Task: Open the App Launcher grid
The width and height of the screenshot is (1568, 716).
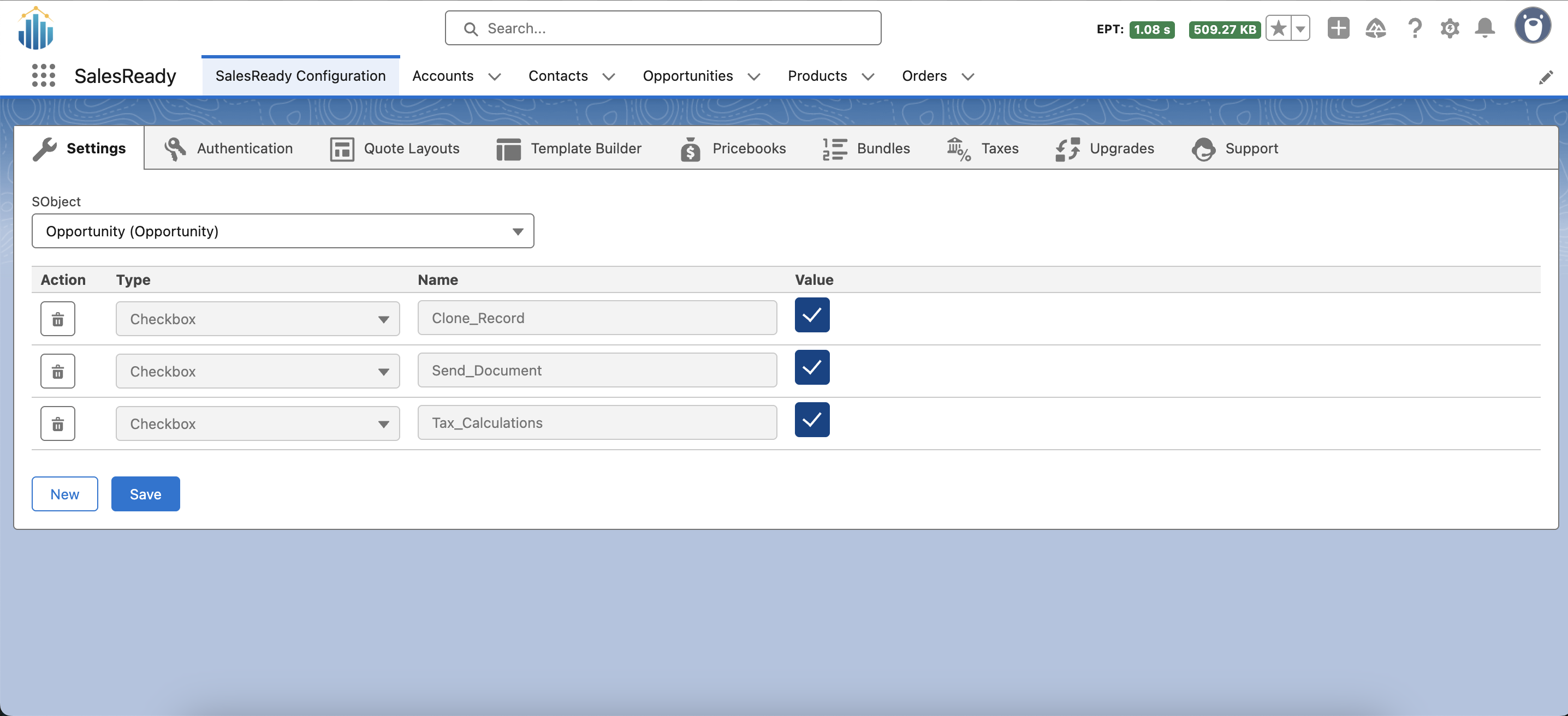Action: click(43, 76)
